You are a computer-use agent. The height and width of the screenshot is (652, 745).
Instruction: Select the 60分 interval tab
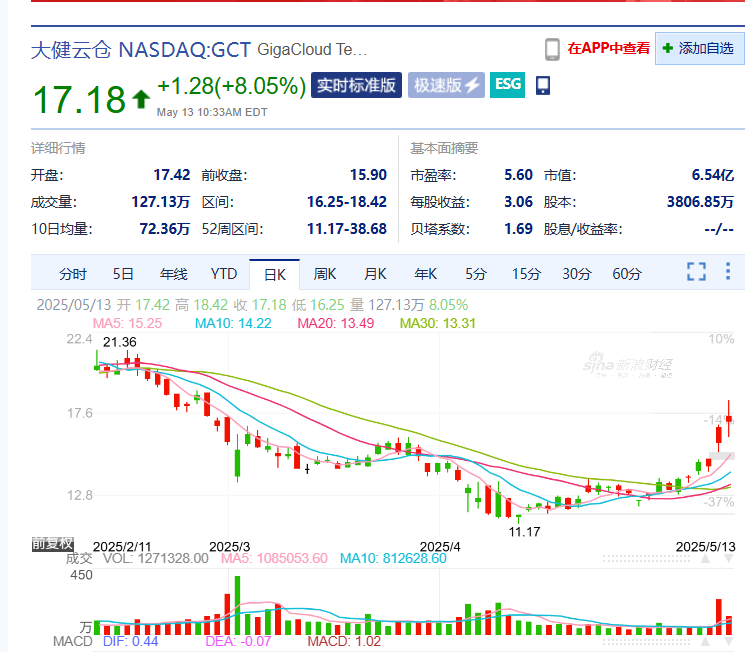click(x=627, y=274)
